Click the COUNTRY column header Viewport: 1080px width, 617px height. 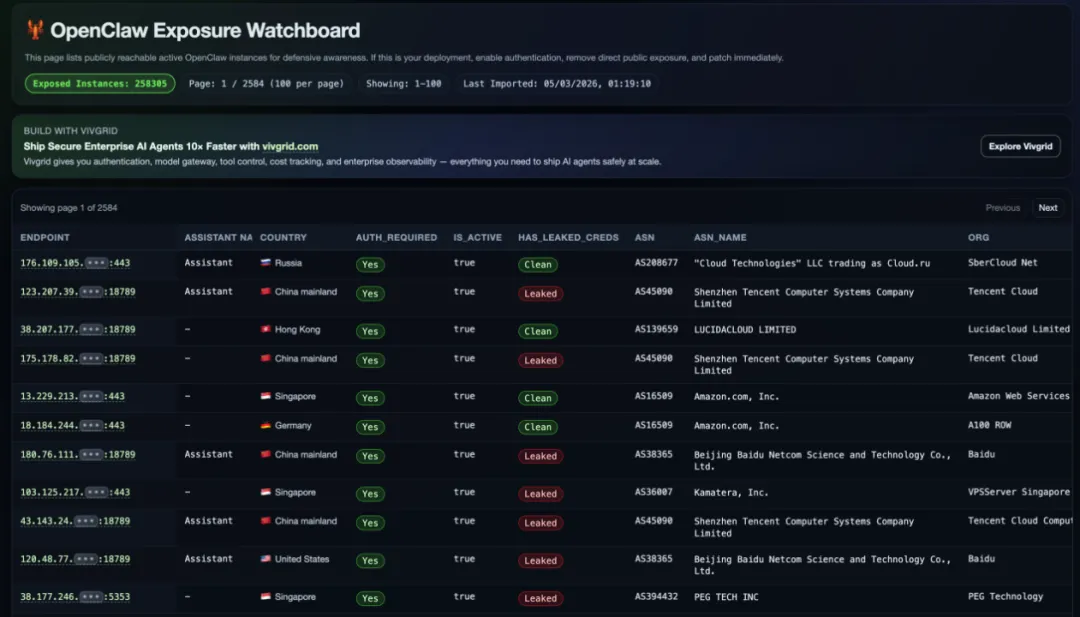click(x=283, y=238)
